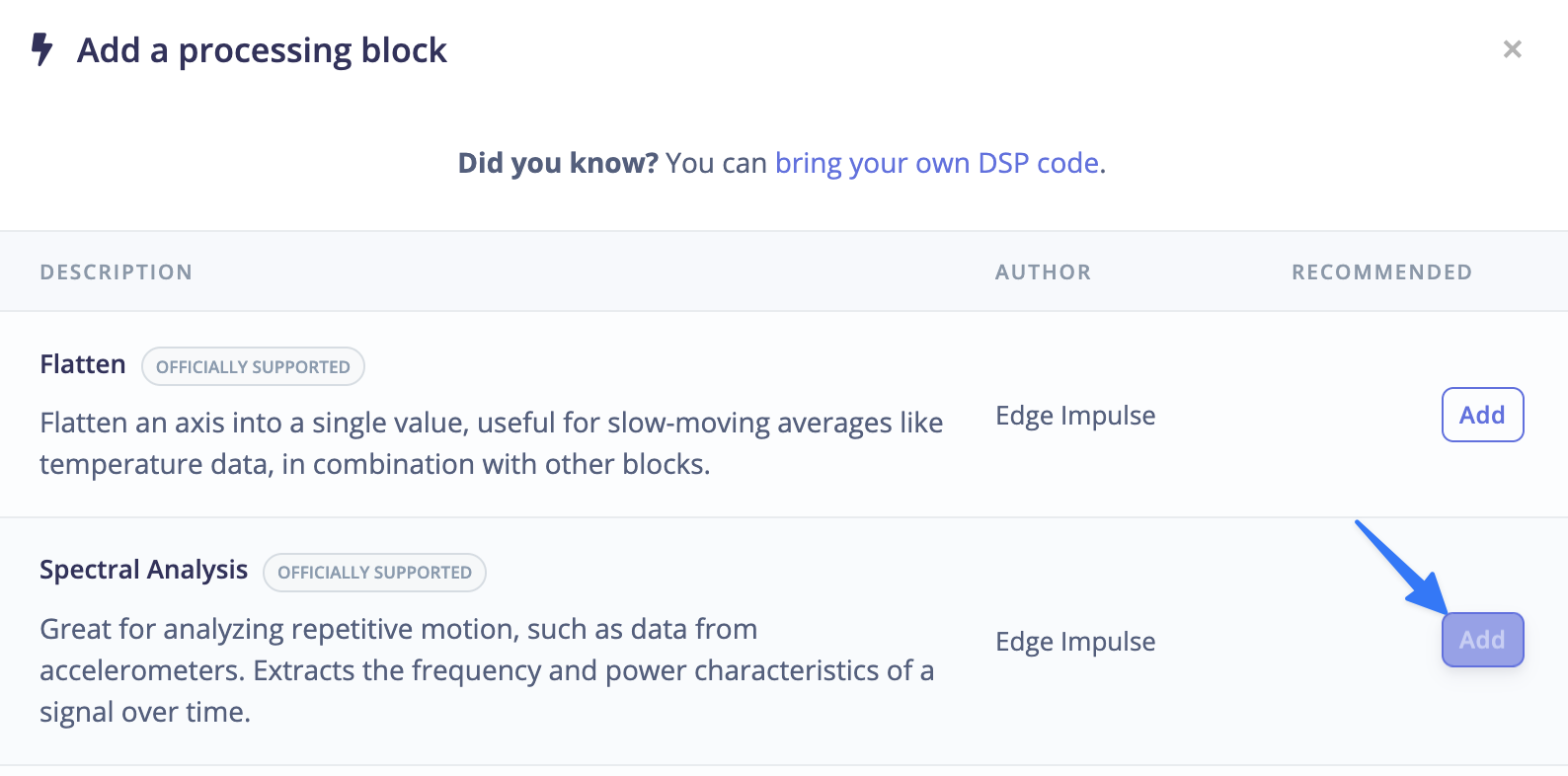Click the Spectral Analysis description text
This screenshot has height=776, width=1568.
[486, 670]
